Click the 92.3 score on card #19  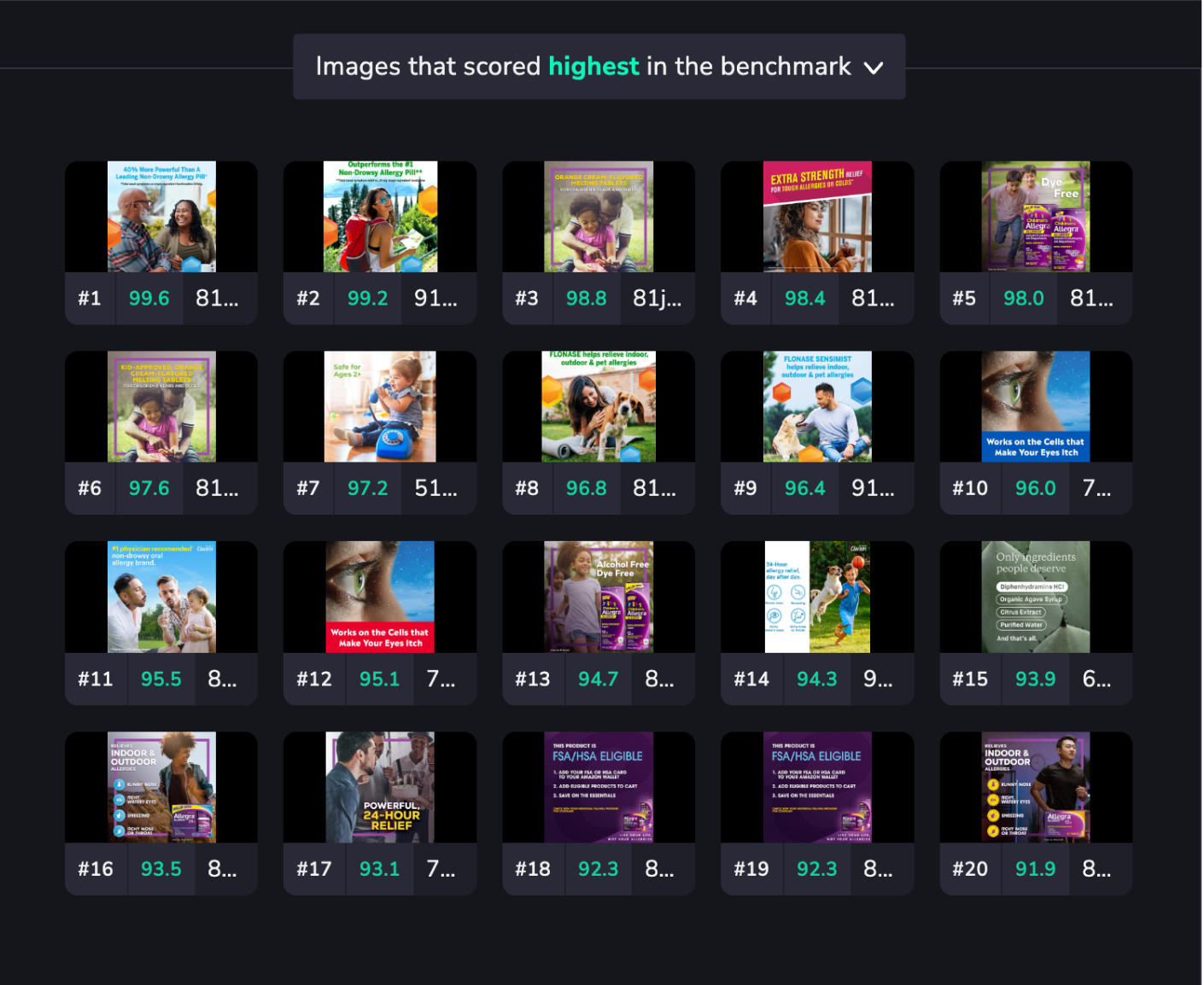pos(816,869)
